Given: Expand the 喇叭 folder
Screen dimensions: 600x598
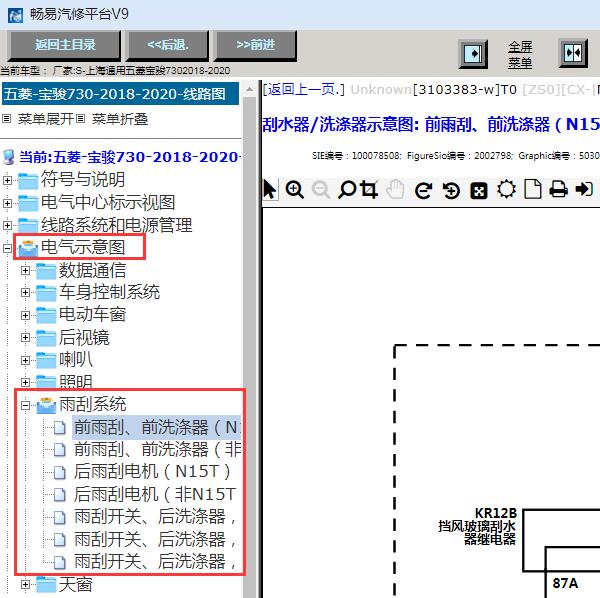Looking at the screenshot, I should click(x=25, y=360).
